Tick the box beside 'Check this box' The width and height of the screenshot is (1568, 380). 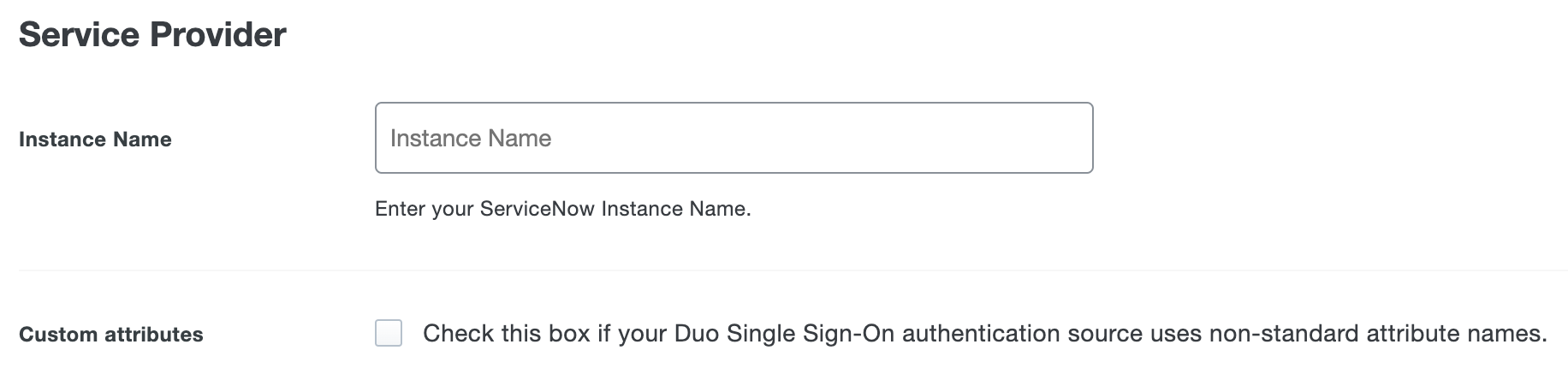click(x=389, y=333)
